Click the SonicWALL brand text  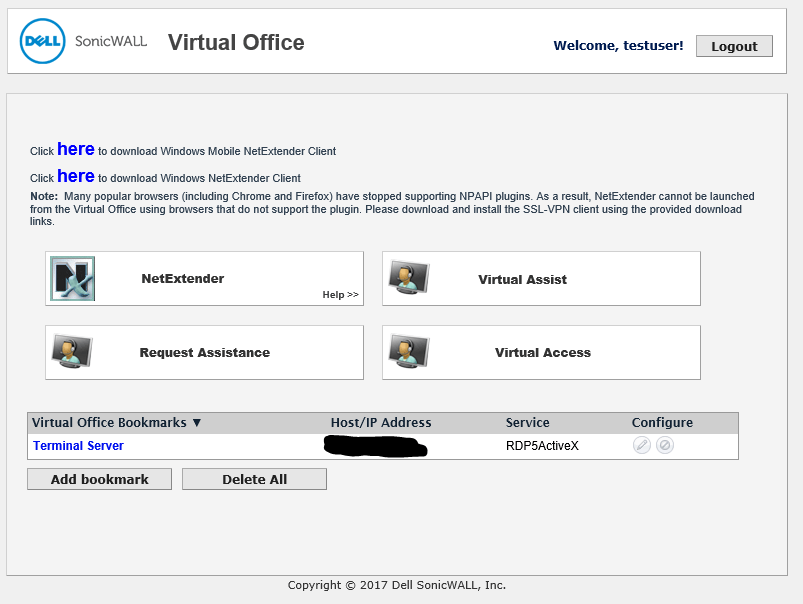point(111,41)
